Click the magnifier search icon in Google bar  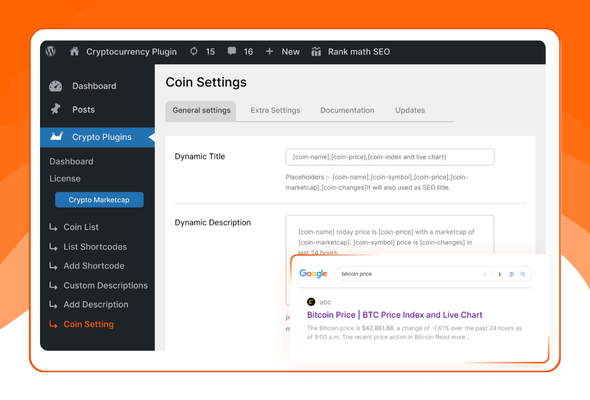[523, 274]
